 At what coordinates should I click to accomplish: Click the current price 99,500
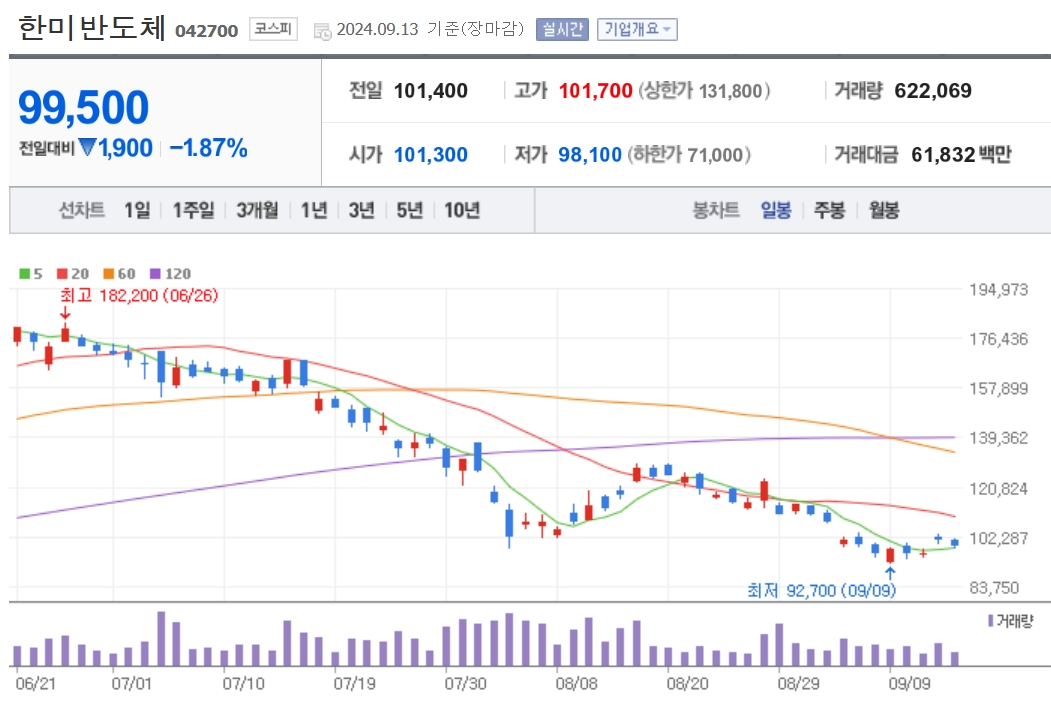tap(83, 107)
